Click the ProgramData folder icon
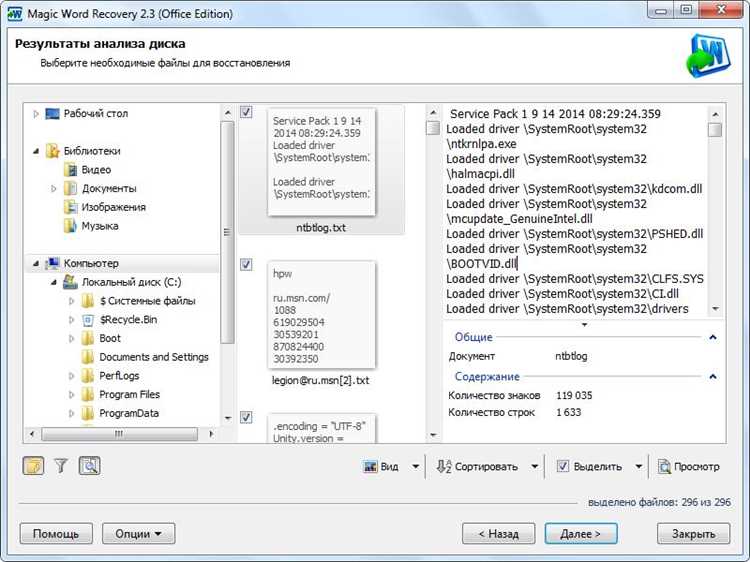750x562 pixels. 88,413
